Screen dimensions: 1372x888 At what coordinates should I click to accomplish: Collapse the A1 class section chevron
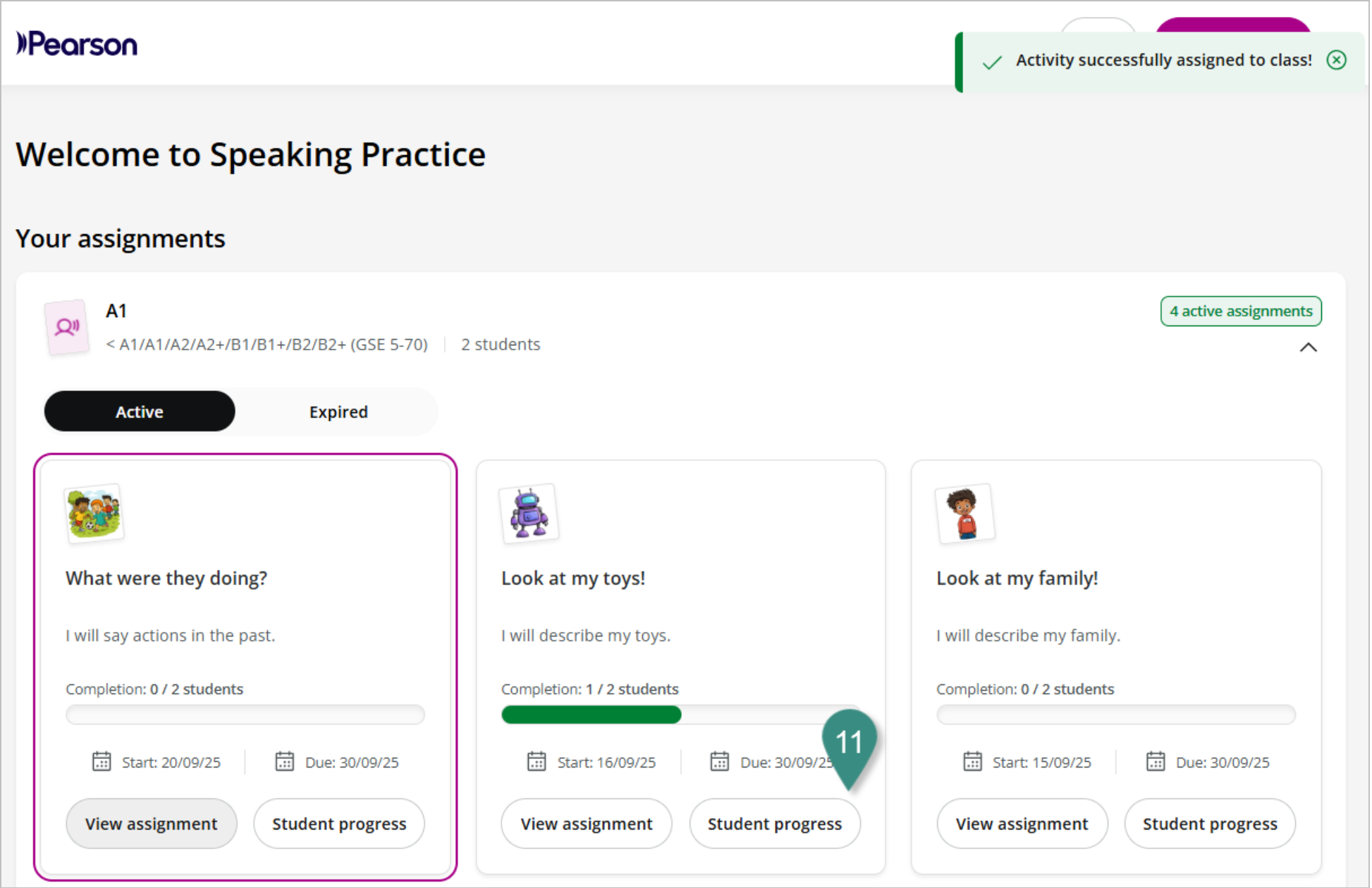tap(1308, 347)
